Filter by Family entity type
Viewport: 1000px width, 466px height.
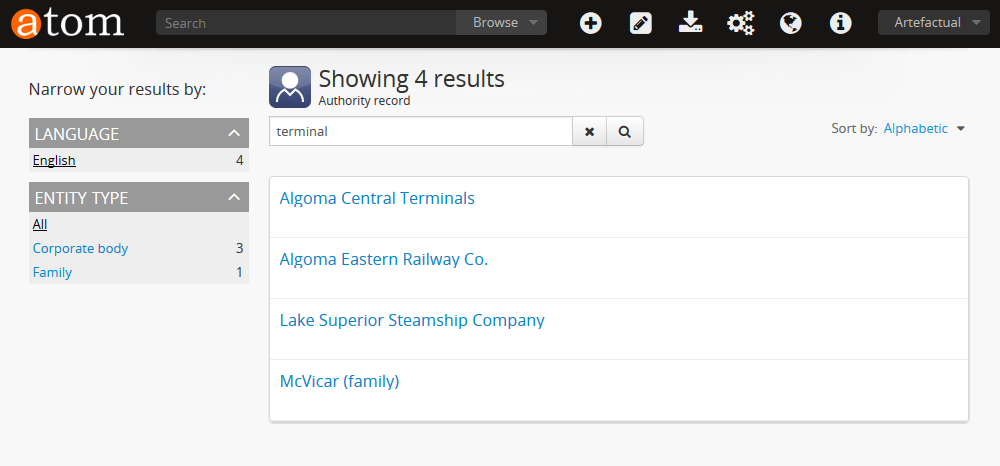52,272
